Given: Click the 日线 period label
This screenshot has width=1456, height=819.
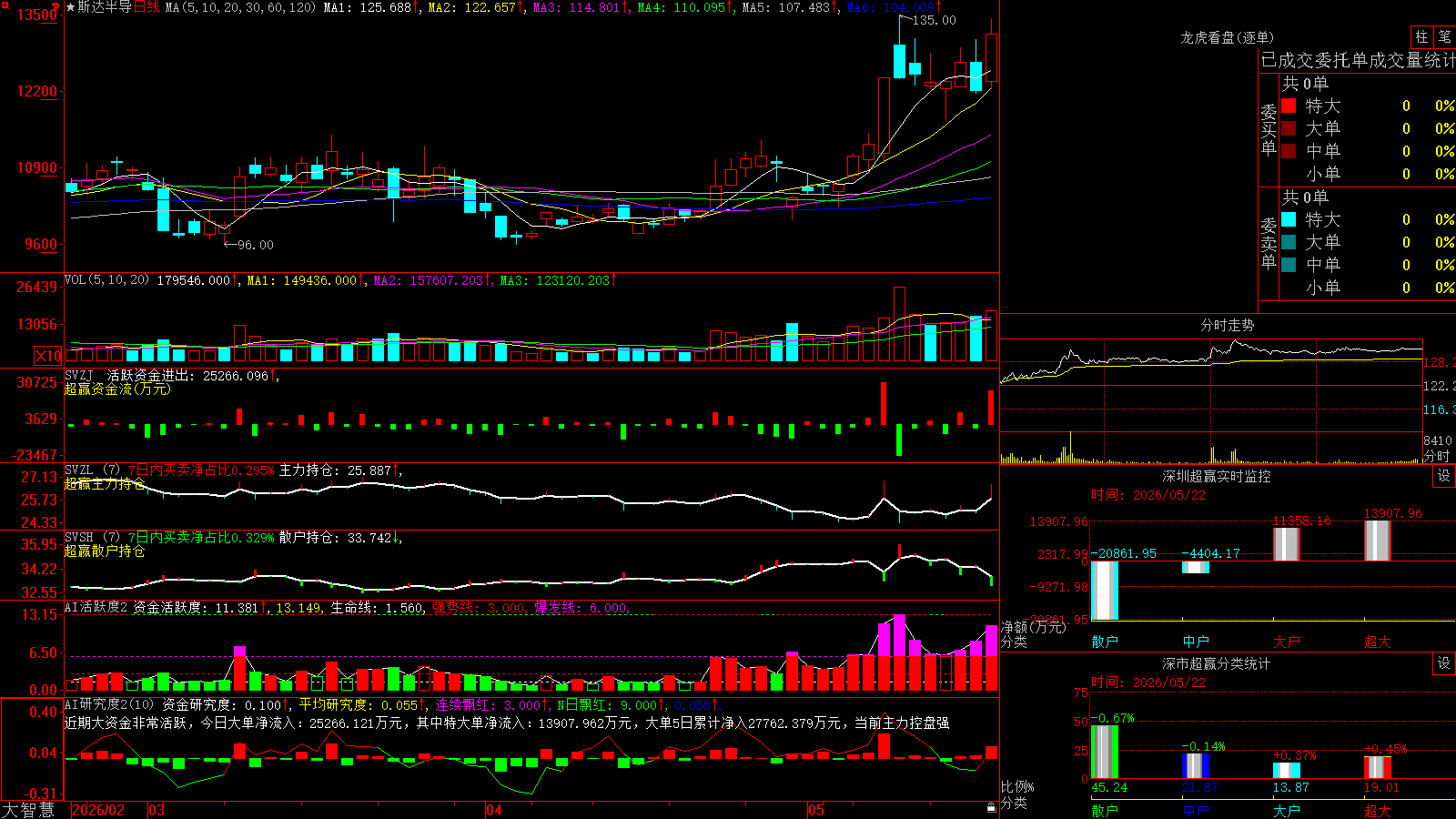Looking at the screenshot, I should (x=147, y=7).
